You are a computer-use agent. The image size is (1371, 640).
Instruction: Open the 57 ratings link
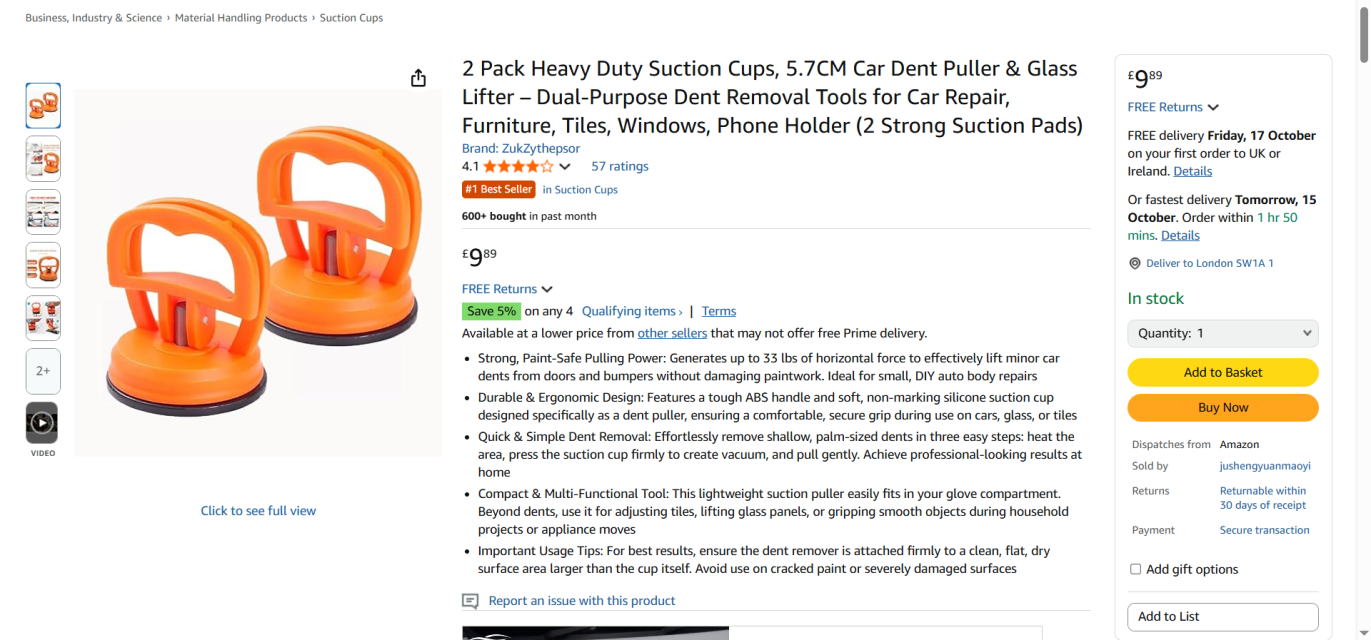(x=620, y=166)
